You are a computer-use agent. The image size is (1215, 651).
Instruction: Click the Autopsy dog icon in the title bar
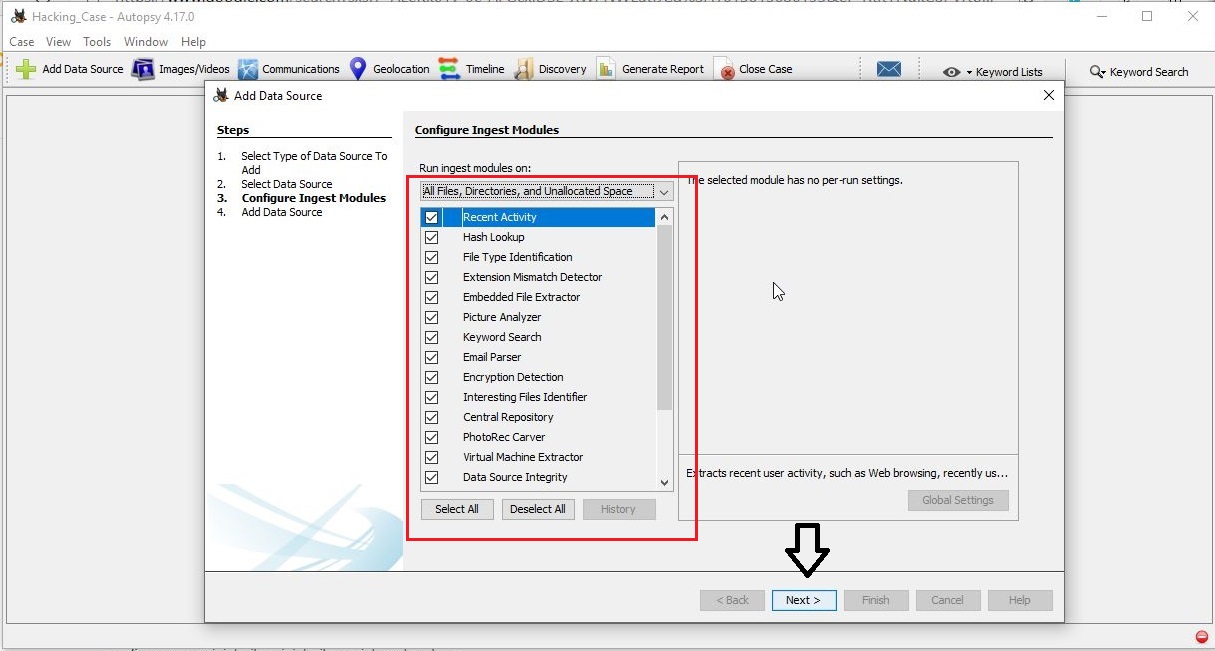tap(19, 16)
